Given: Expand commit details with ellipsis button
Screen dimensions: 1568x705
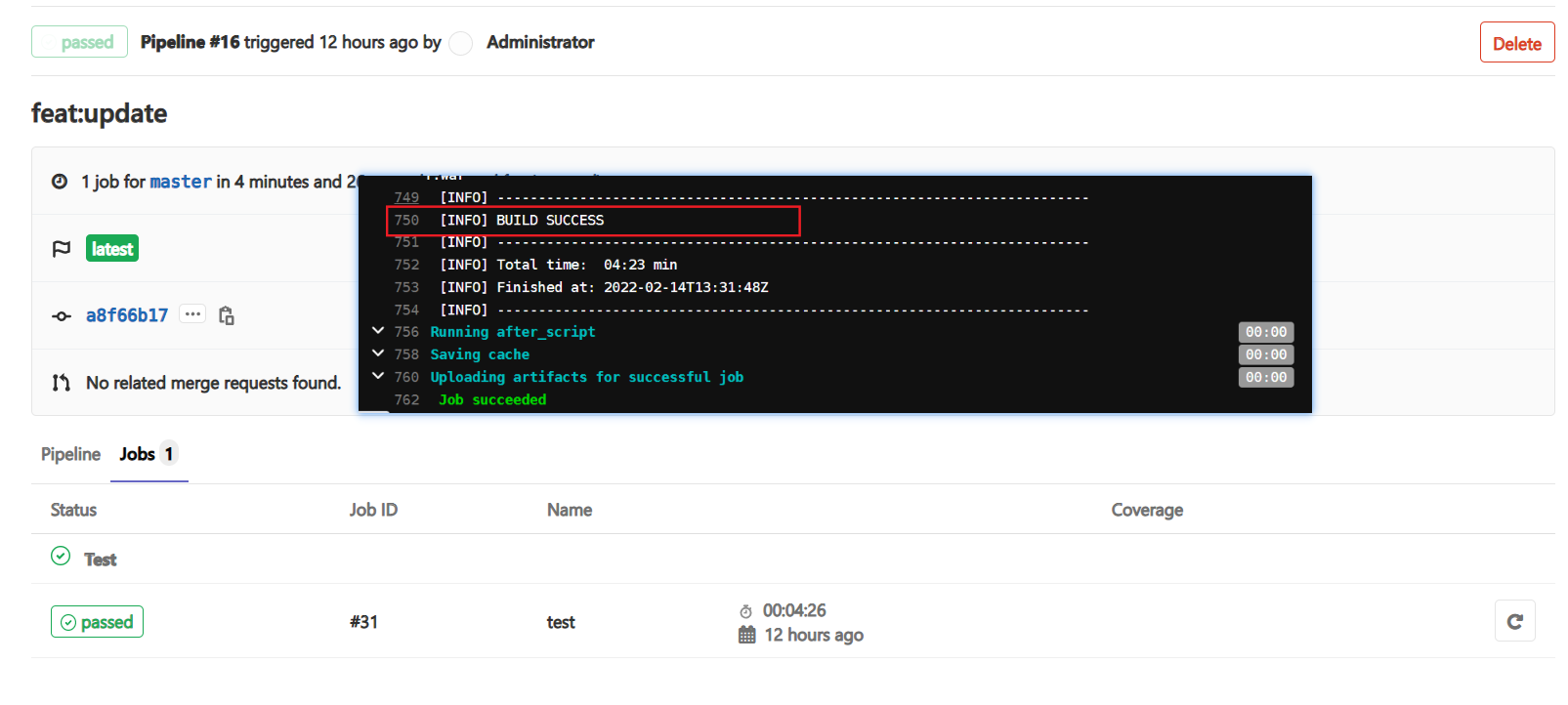Looking at the screenshot, I should click(x=192, y=314).
